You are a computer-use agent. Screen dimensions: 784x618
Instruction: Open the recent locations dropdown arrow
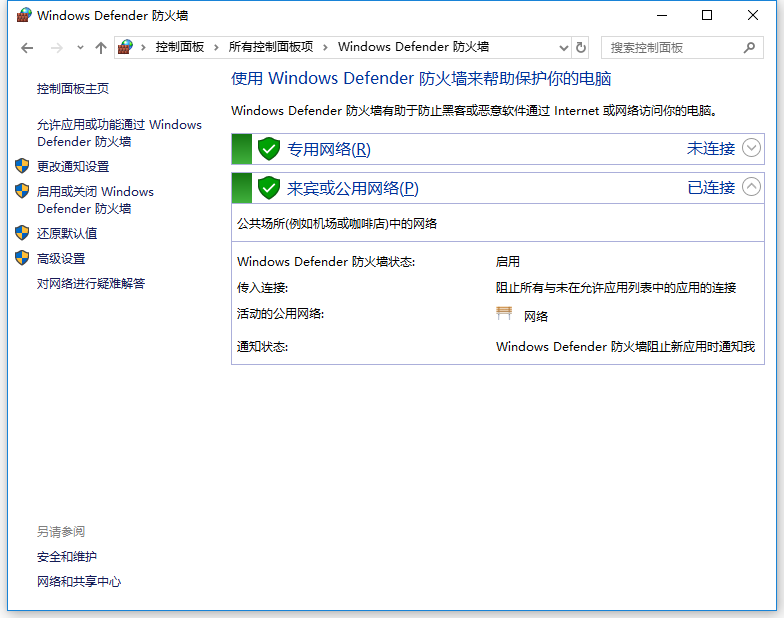coord(80,48)
